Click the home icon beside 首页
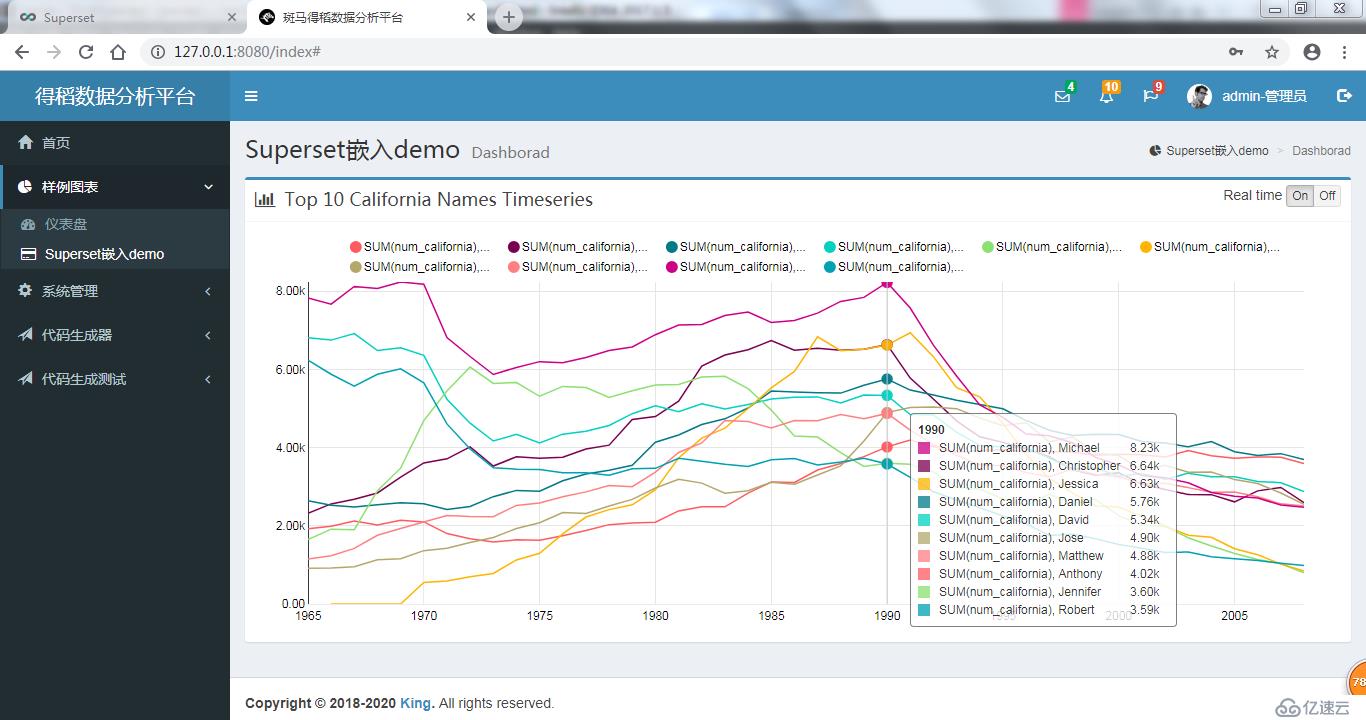This screenshot has width=1366, height=720. 26,143
